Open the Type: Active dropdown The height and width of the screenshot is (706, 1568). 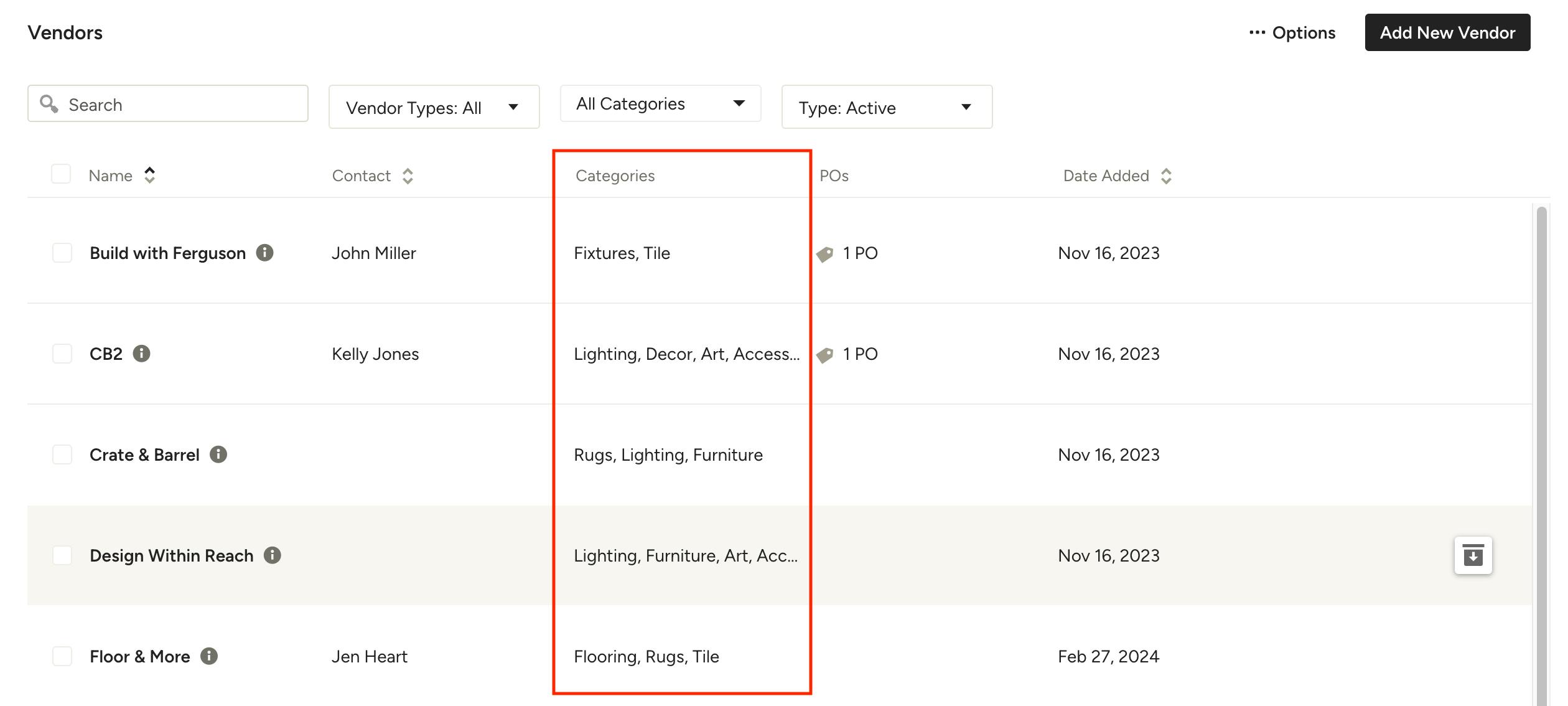pyautogui.click(x=886, y=106)
